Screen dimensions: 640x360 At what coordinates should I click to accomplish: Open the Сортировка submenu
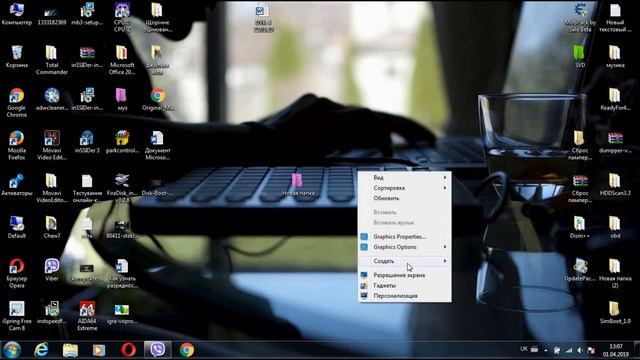pyautogui.click(x=404, y=188)
